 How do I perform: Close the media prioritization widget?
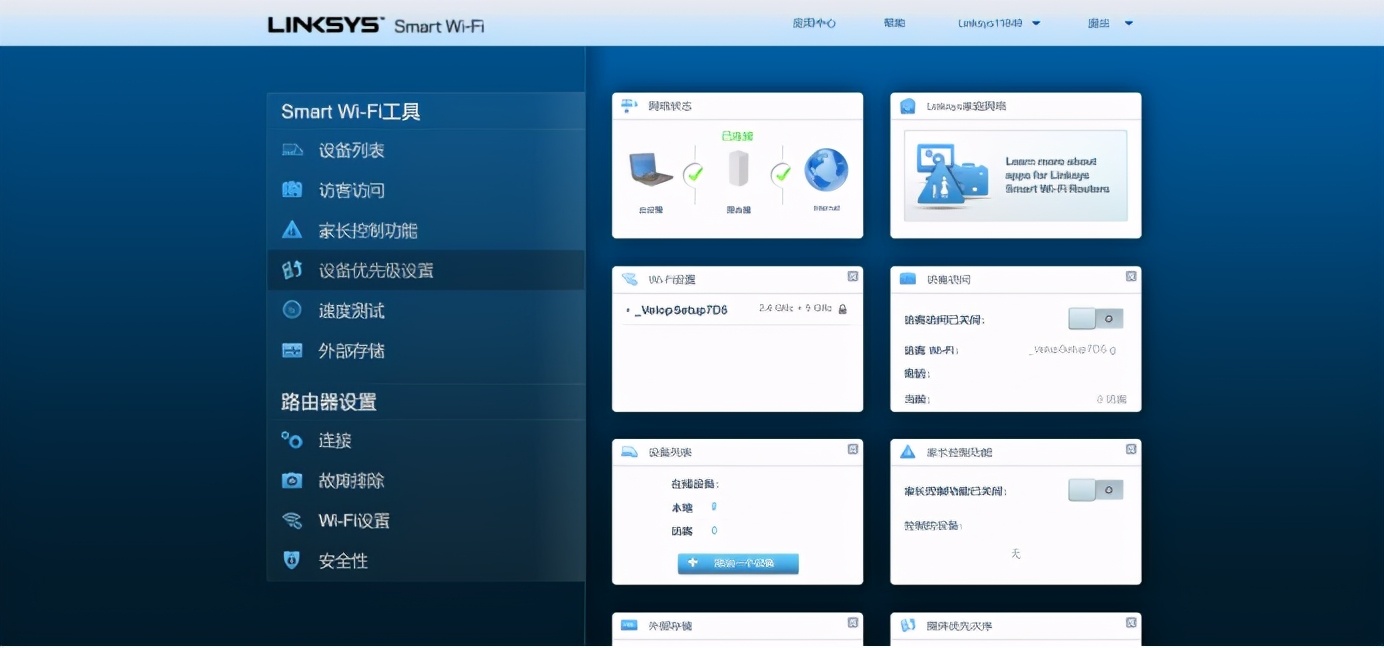[1131, 623]
